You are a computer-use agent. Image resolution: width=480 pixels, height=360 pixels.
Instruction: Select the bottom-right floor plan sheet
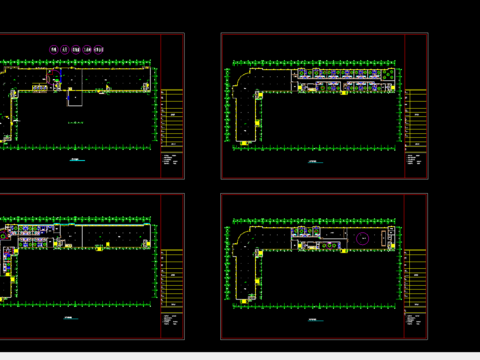[x=324, y=267]
